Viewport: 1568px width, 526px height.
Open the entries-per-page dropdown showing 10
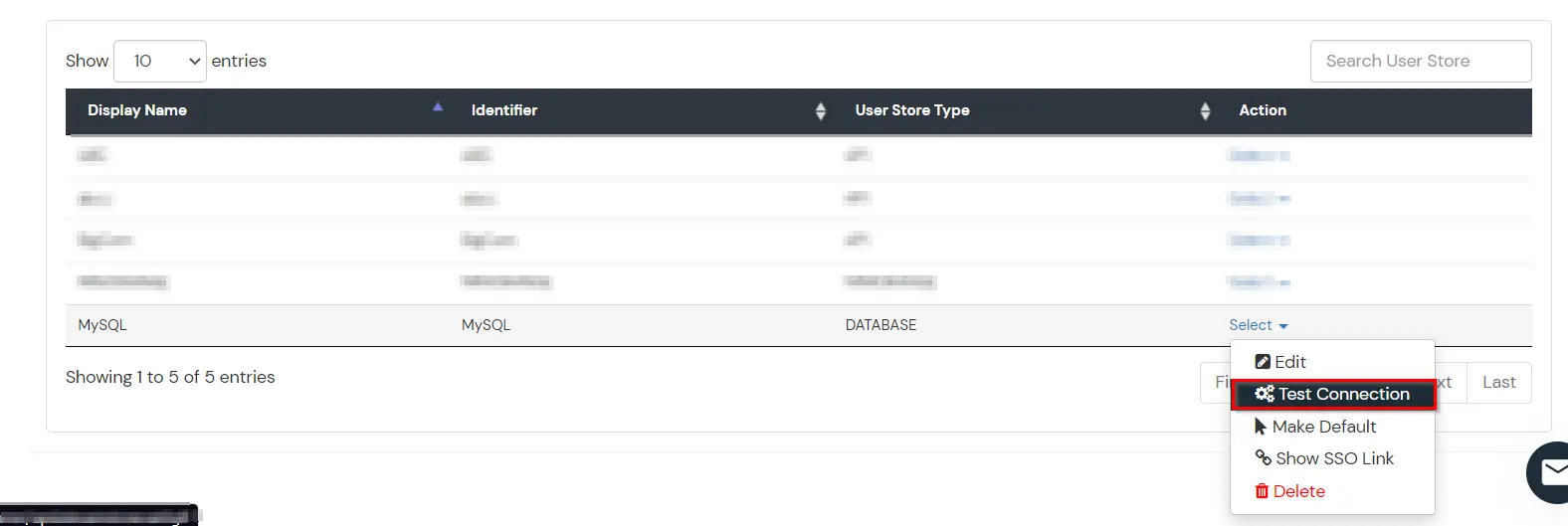(x=160, y=61)
